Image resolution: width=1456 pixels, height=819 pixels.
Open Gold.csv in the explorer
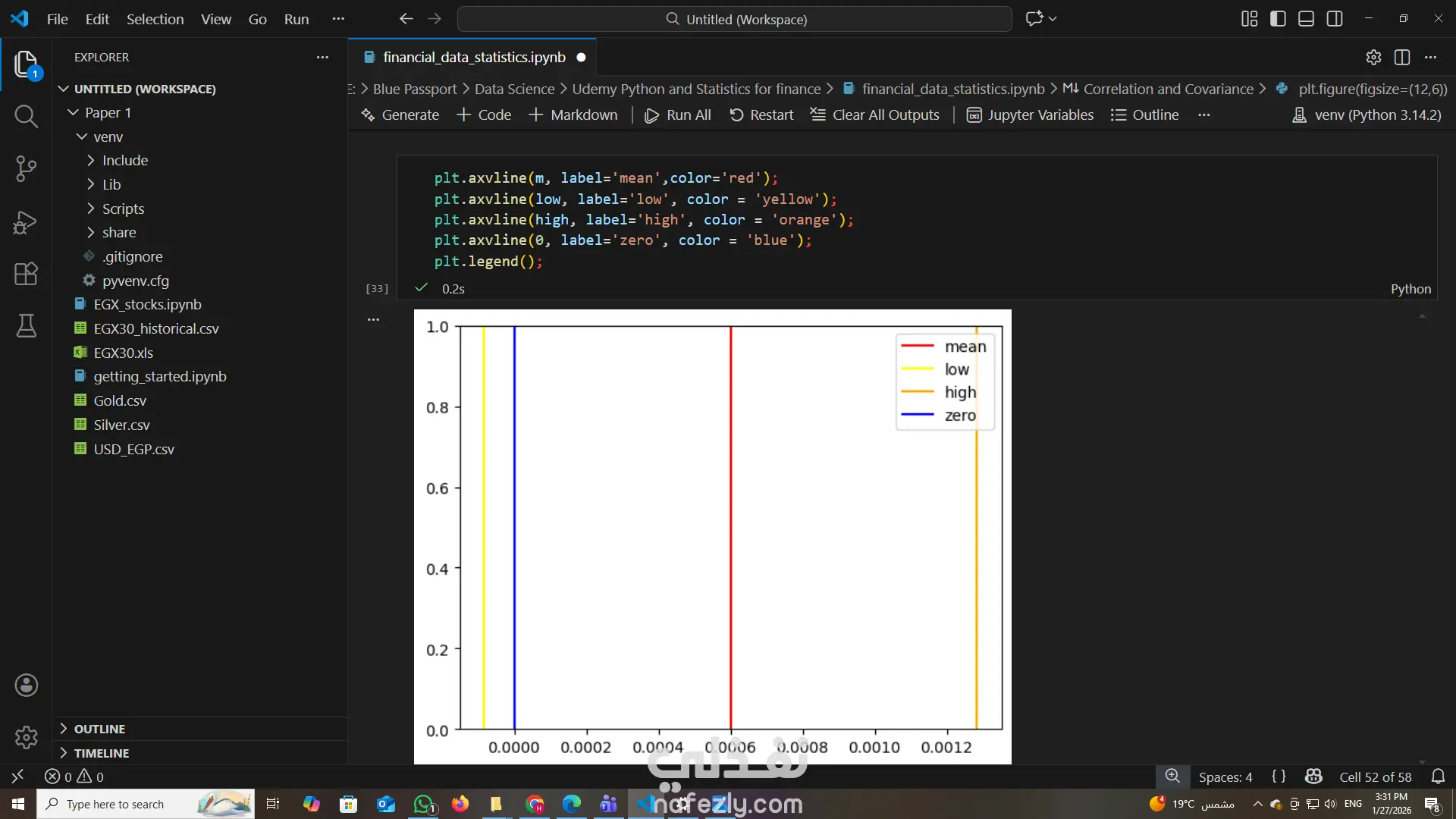120,400
